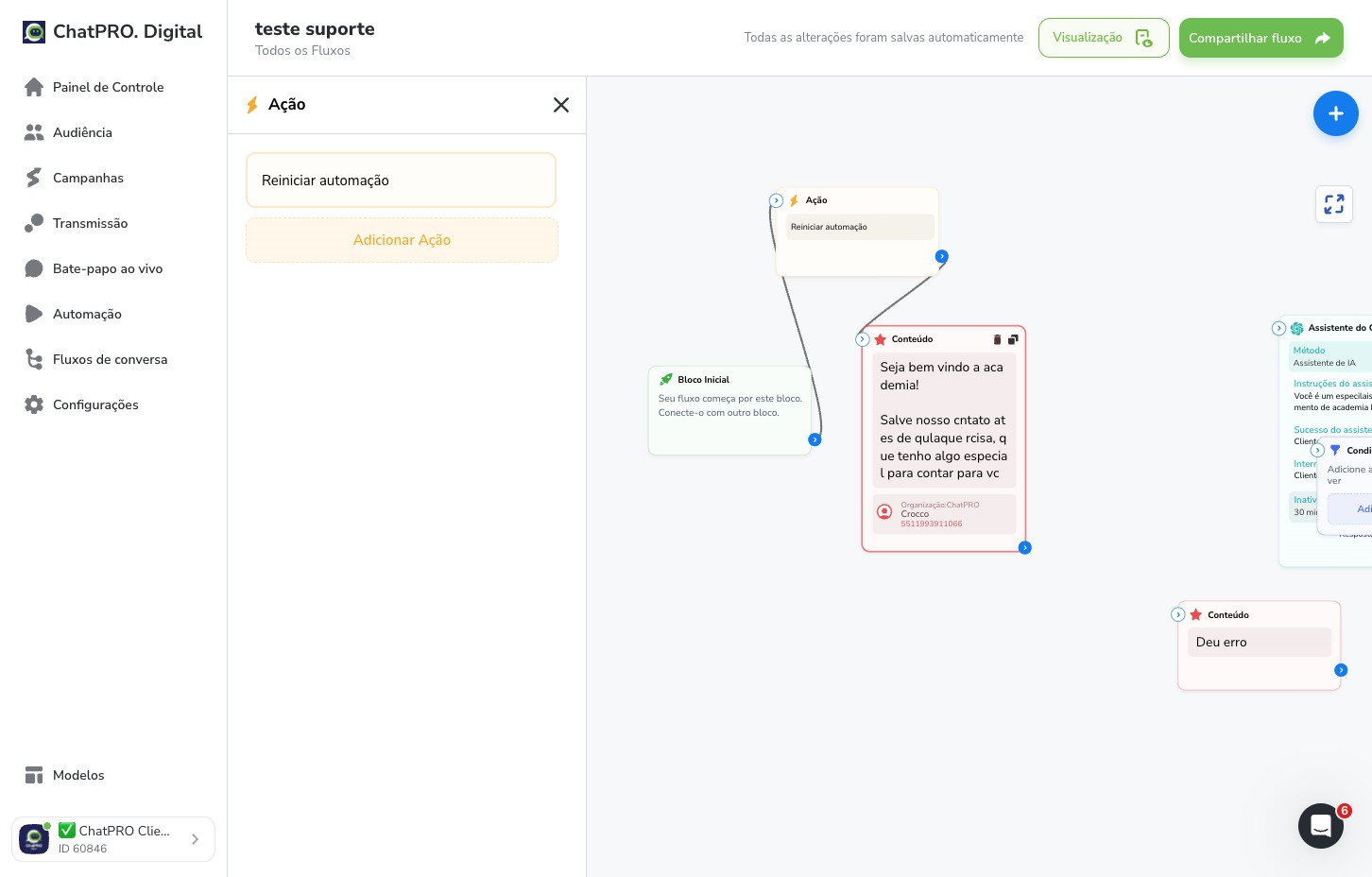The width and height of the screenshot is (1372, 877).
Task: Click the fit-to-screen canvas icon
Action: tap(1333, 204)
